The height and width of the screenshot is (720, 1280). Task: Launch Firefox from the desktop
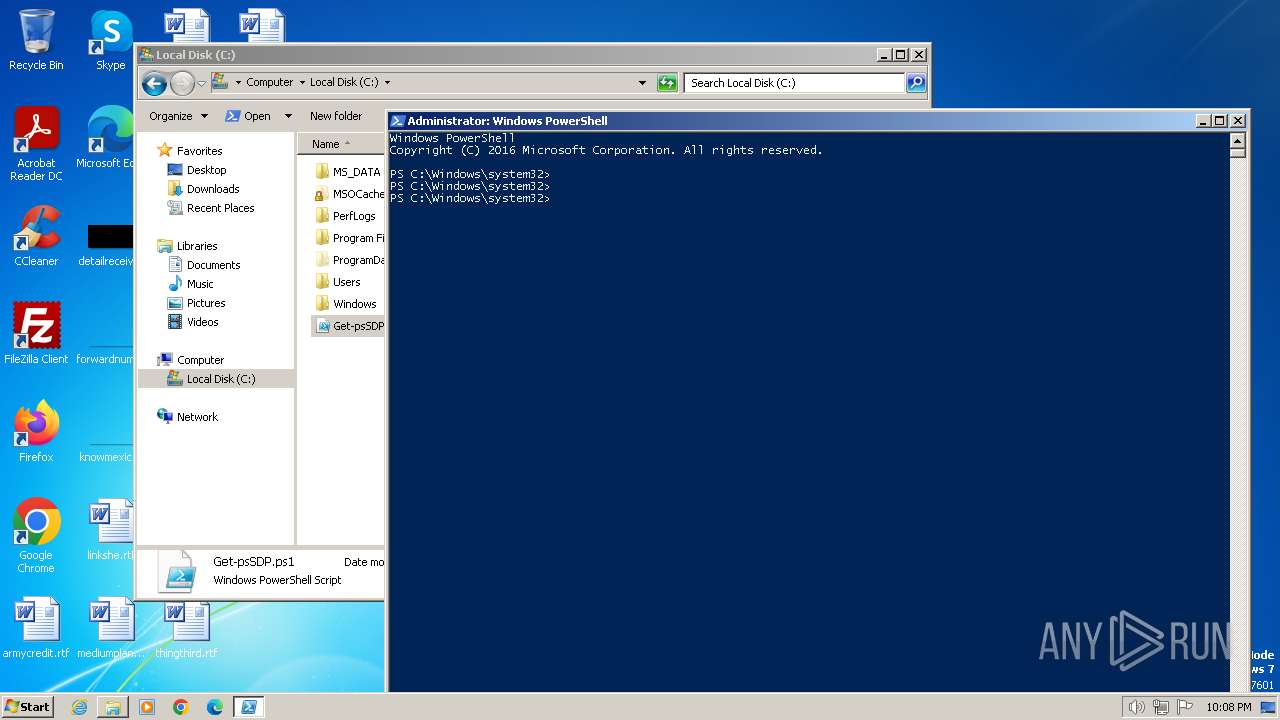[36, 432]
